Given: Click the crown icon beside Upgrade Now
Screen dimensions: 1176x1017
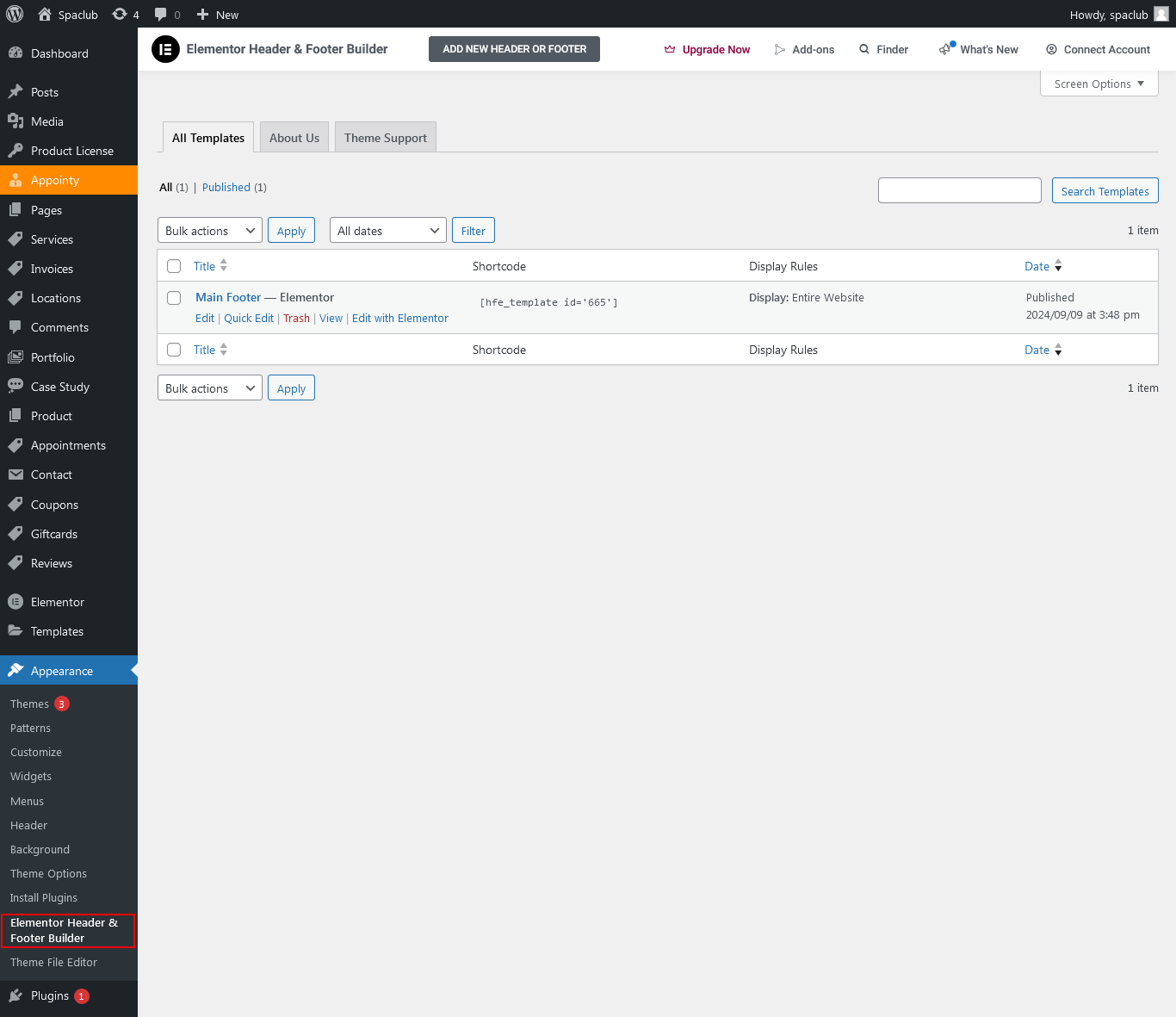Looking at the screenshot, I should point(670,49).
